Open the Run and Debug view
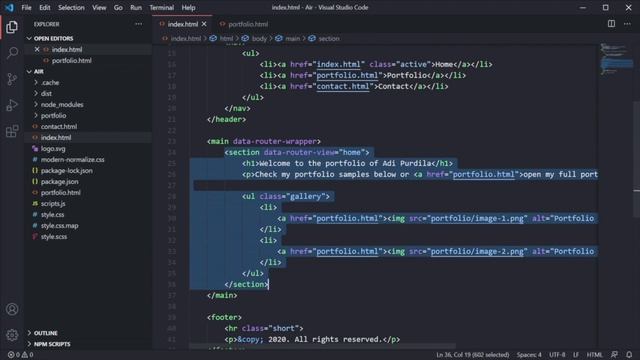Viewport: 640px width, 360px height. pos(12,105)
